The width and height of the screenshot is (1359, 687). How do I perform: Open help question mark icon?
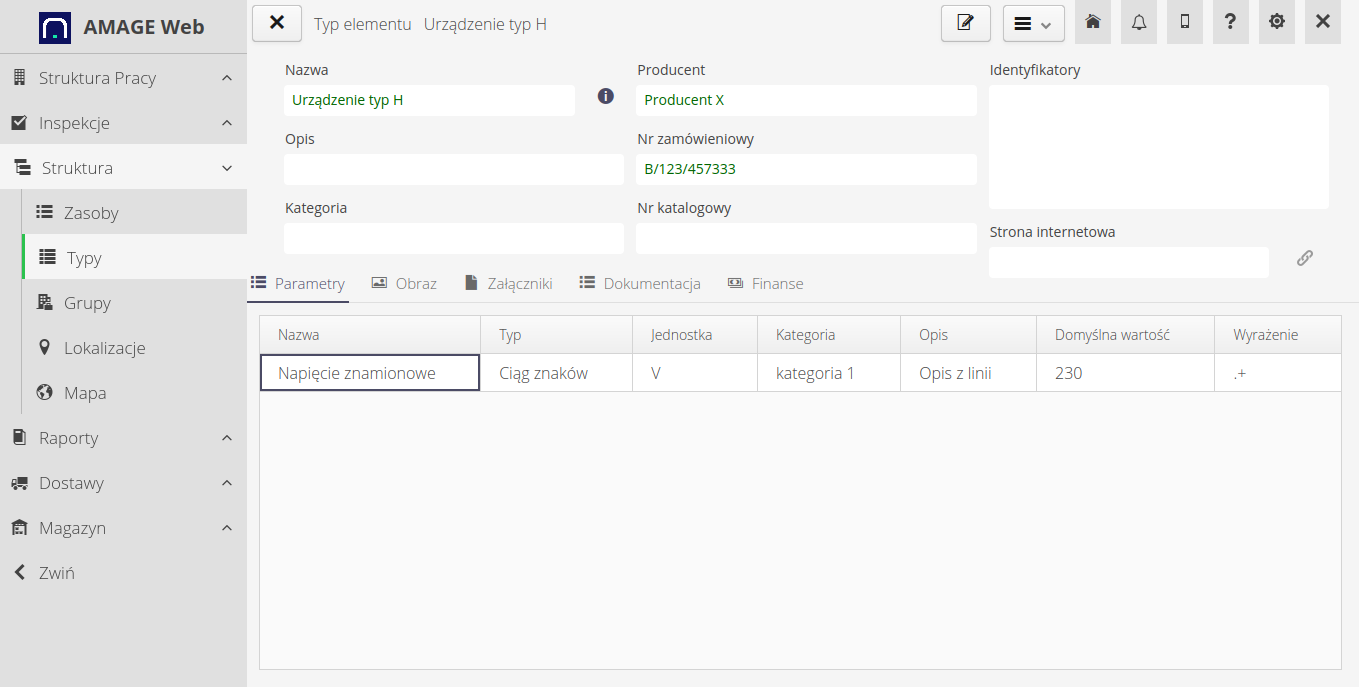(1231, 22)
